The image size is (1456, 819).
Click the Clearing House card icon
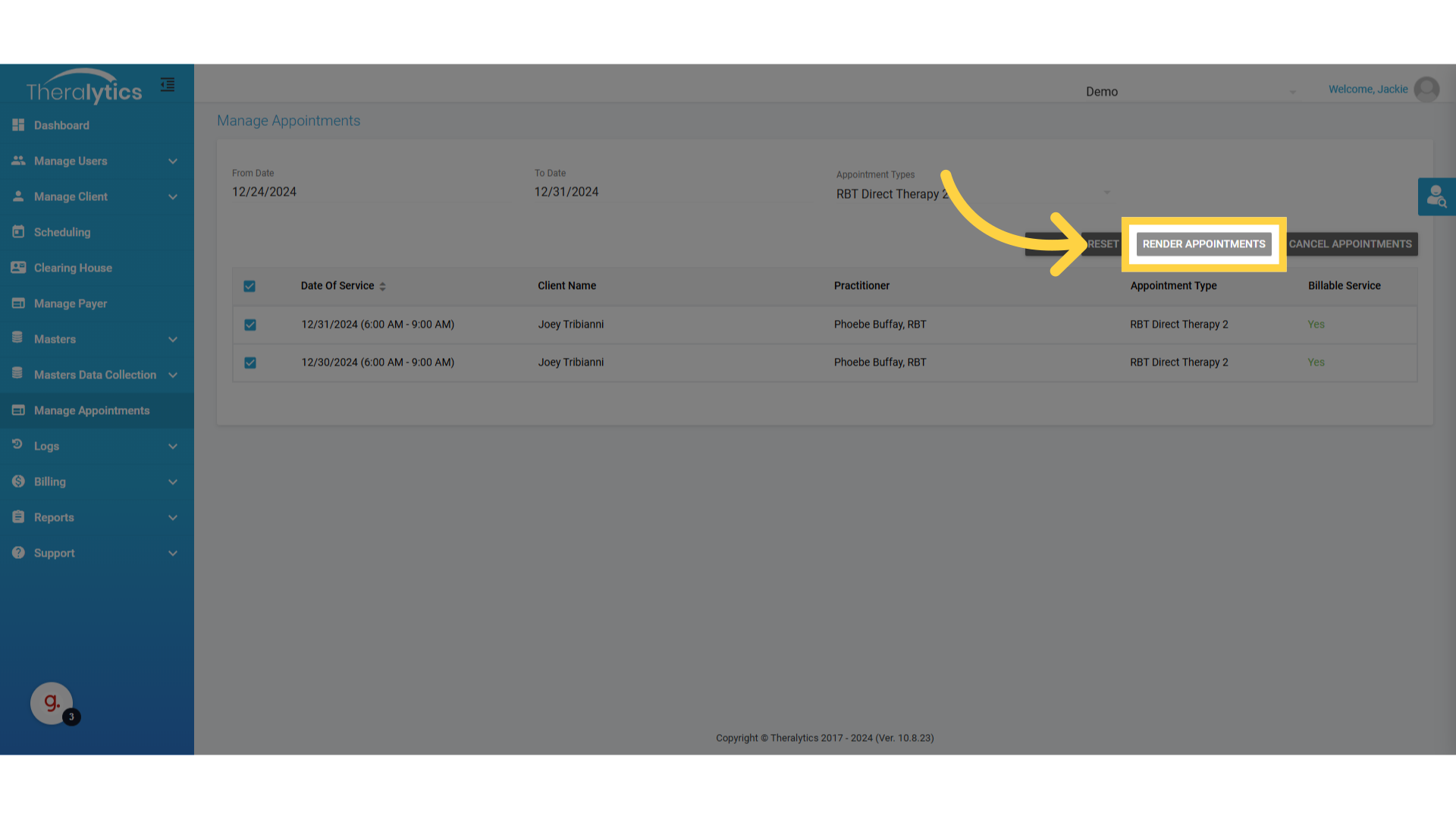click(18, 268)
